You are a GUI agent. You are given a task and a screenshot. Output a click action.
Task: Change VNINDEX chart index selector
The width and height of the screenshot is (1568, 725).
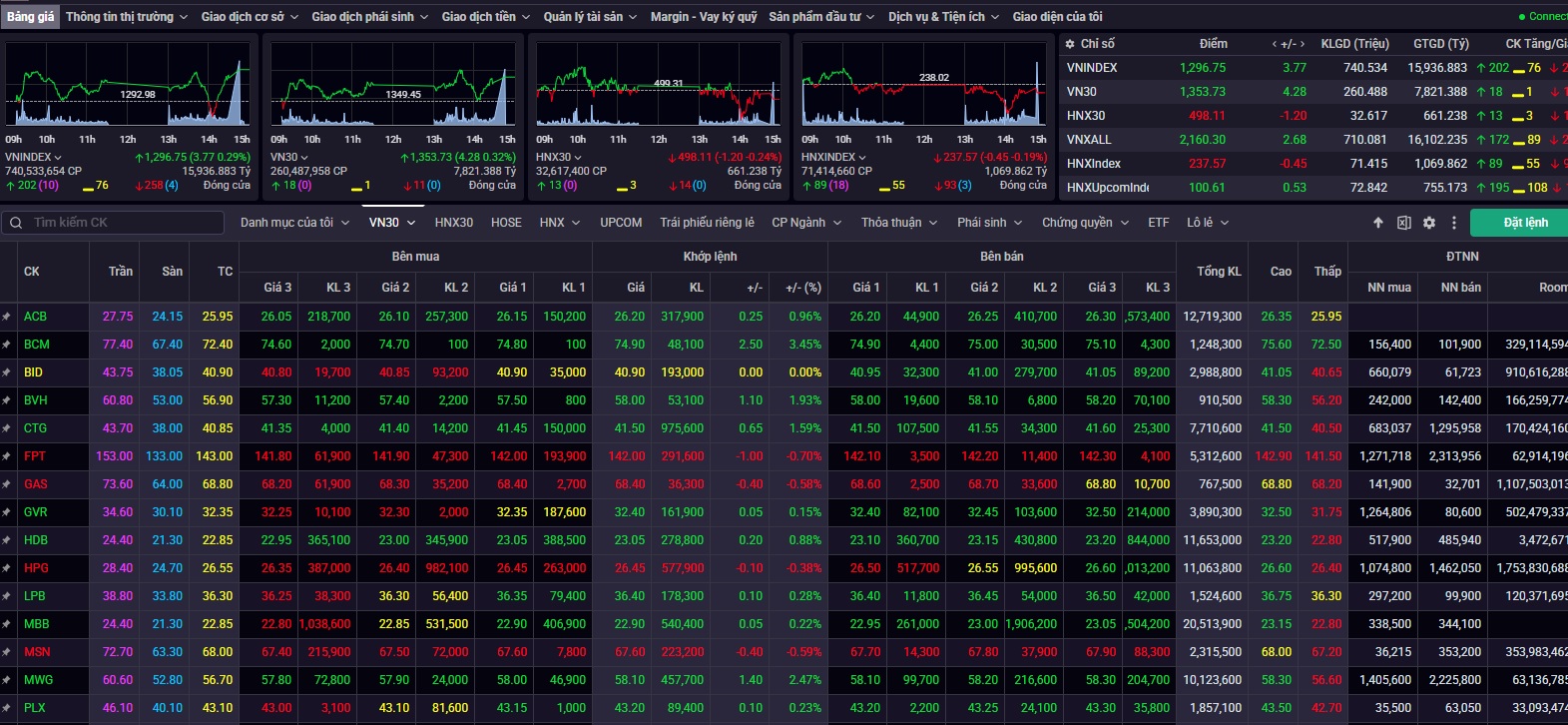coord(33,157)
